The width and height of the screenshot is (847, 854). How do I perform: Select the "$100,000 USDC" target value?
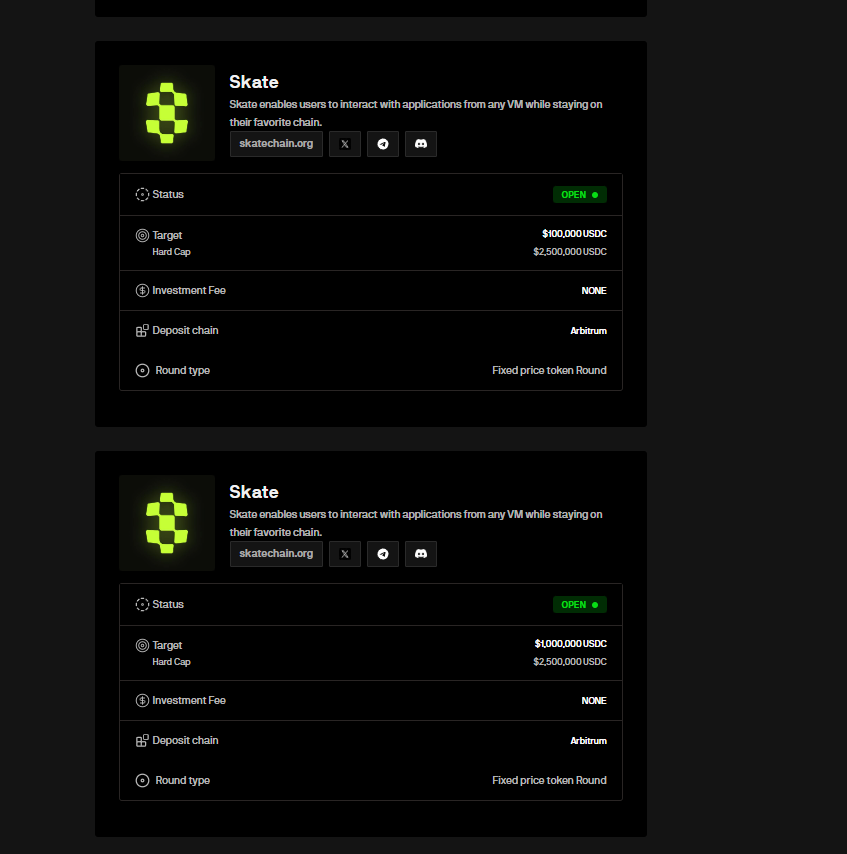[x=574, y=234]
